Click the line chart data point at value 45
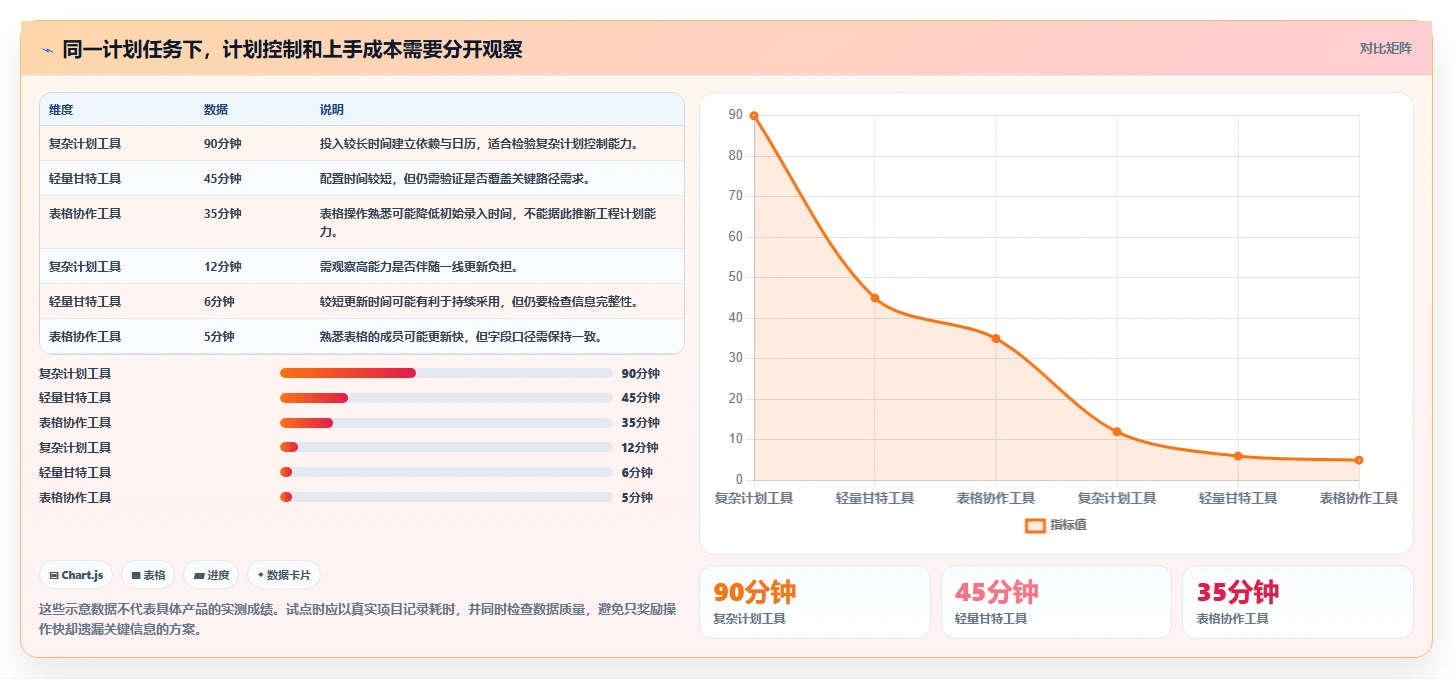 coord(875,298)
